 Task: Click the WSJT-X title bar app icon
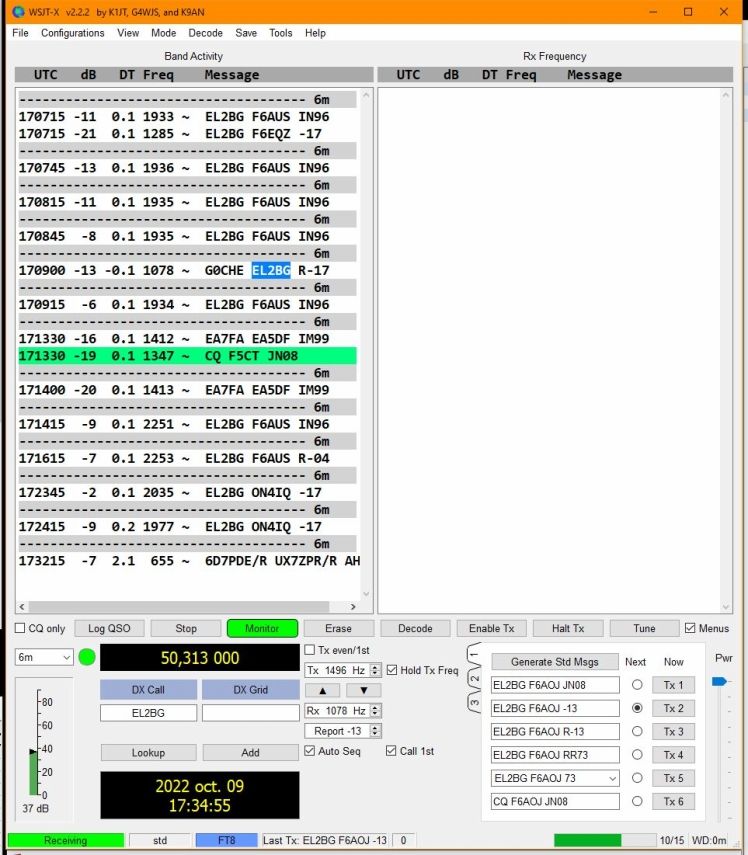point(18,12)
